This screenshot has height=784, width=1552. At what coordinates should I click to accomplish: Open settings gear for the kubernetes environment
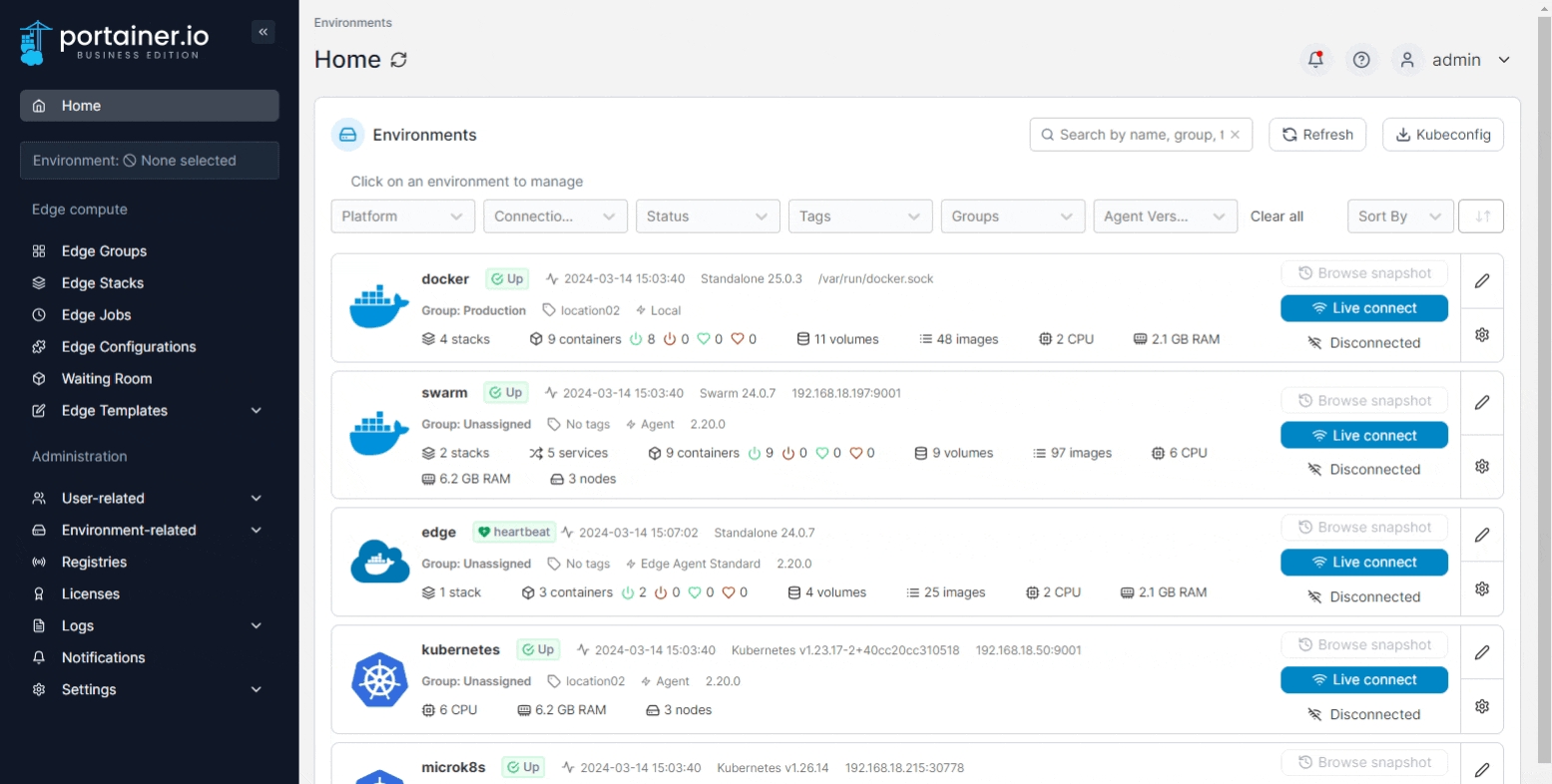pyautogui.click(x=1482, y=706)
